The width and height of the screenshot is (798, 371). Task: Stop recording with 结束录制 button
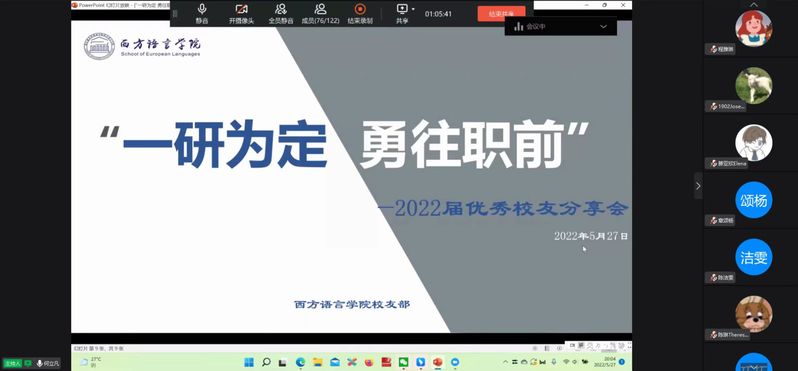click(x=360, y=13)
